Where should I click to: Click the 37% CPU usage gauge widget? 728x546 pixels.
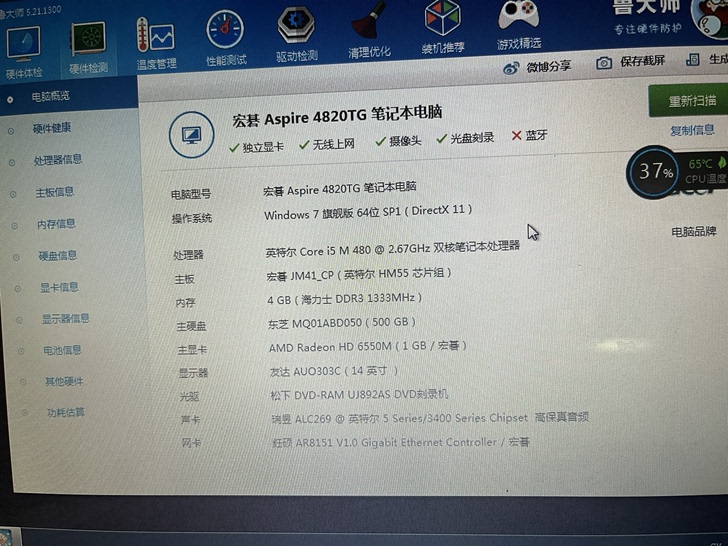click(x=655, y=172)
